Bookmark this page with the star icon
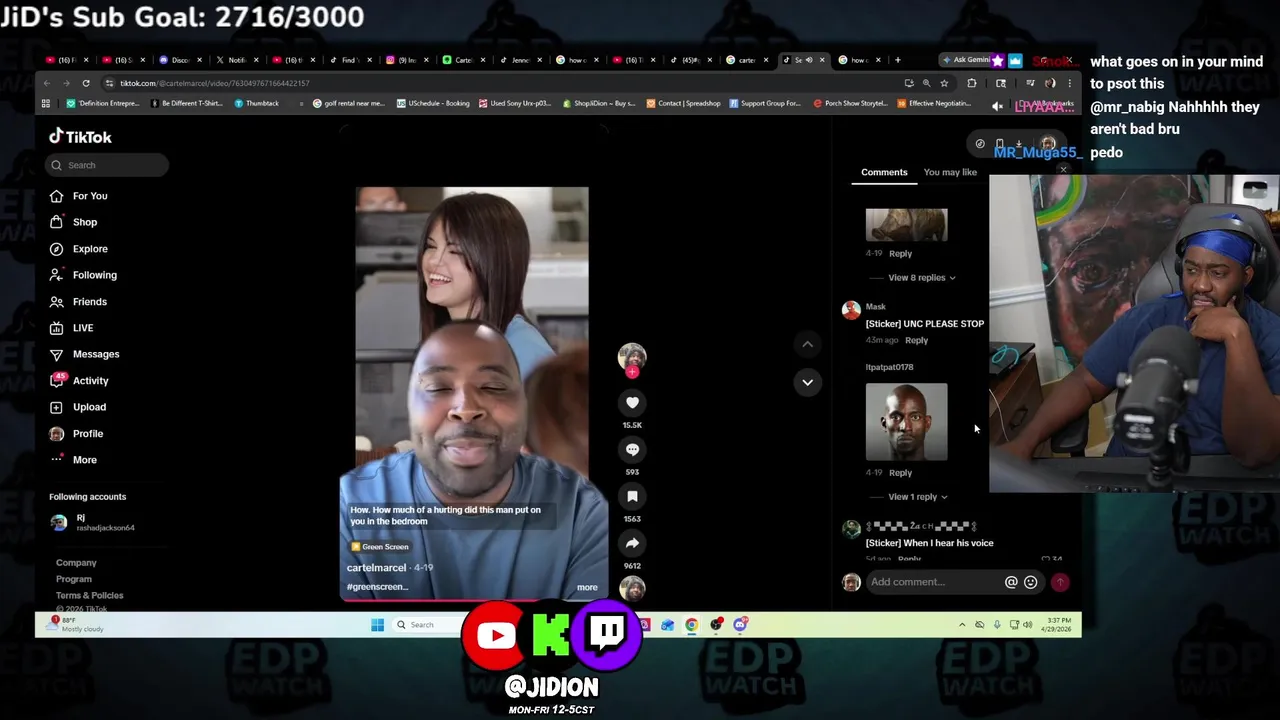Screen dimensions: 1280x720 (943, 83)
